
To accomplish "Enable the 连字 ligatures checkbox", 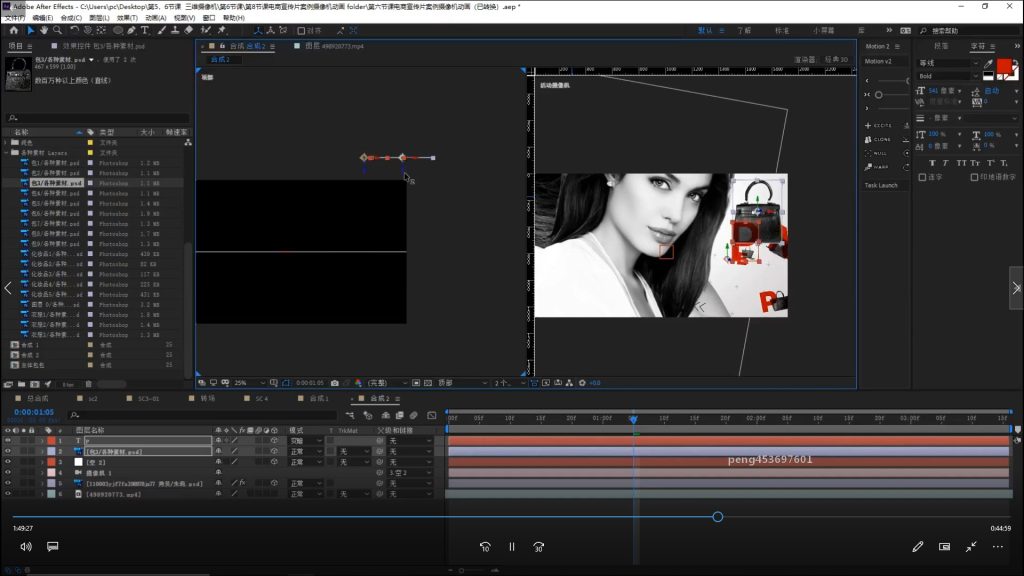I will click(923, 177).
